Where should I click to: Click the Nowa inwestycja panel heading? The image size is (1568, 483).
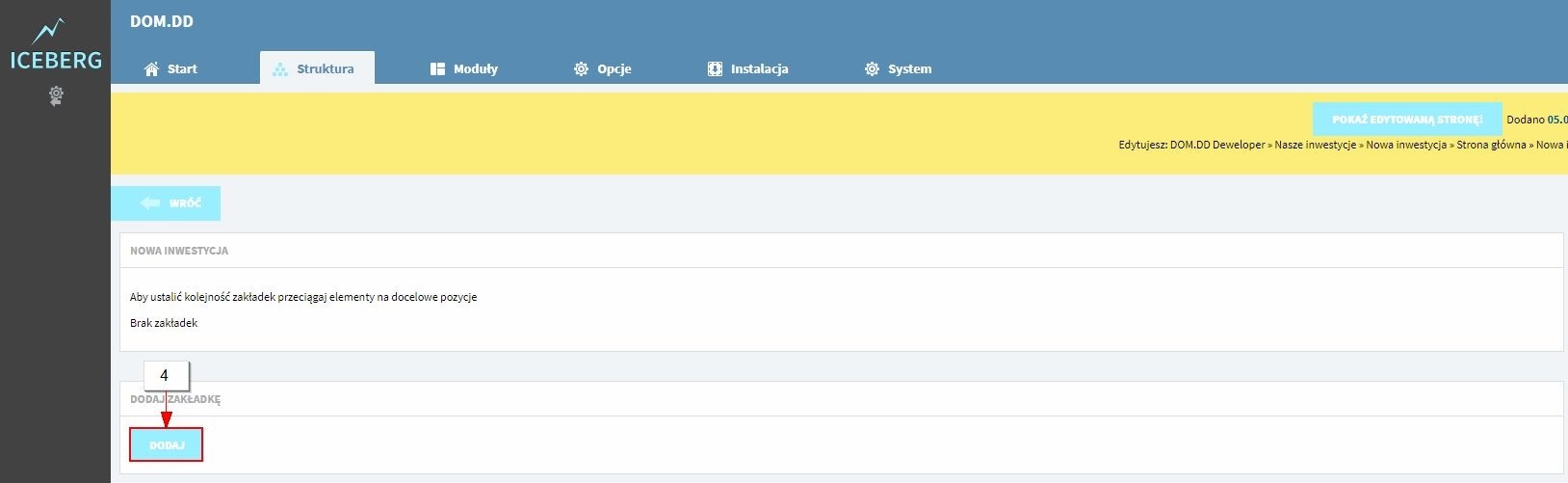[x=179, y=251]
